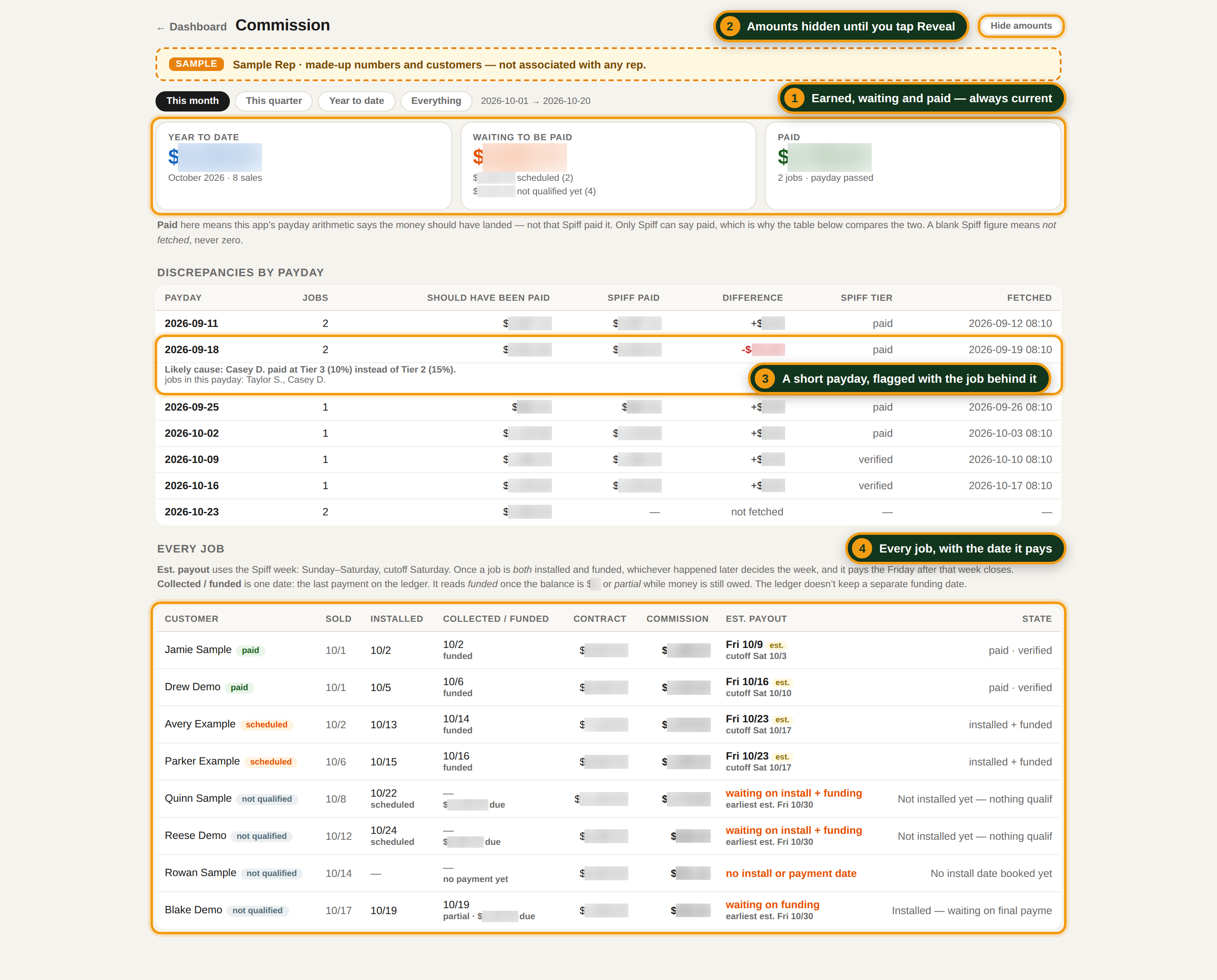The width and height of the screenshot is (1217, 980).
Task: Reveal the blurred Waiting to be Paid amount
Action: pos(525,157)
